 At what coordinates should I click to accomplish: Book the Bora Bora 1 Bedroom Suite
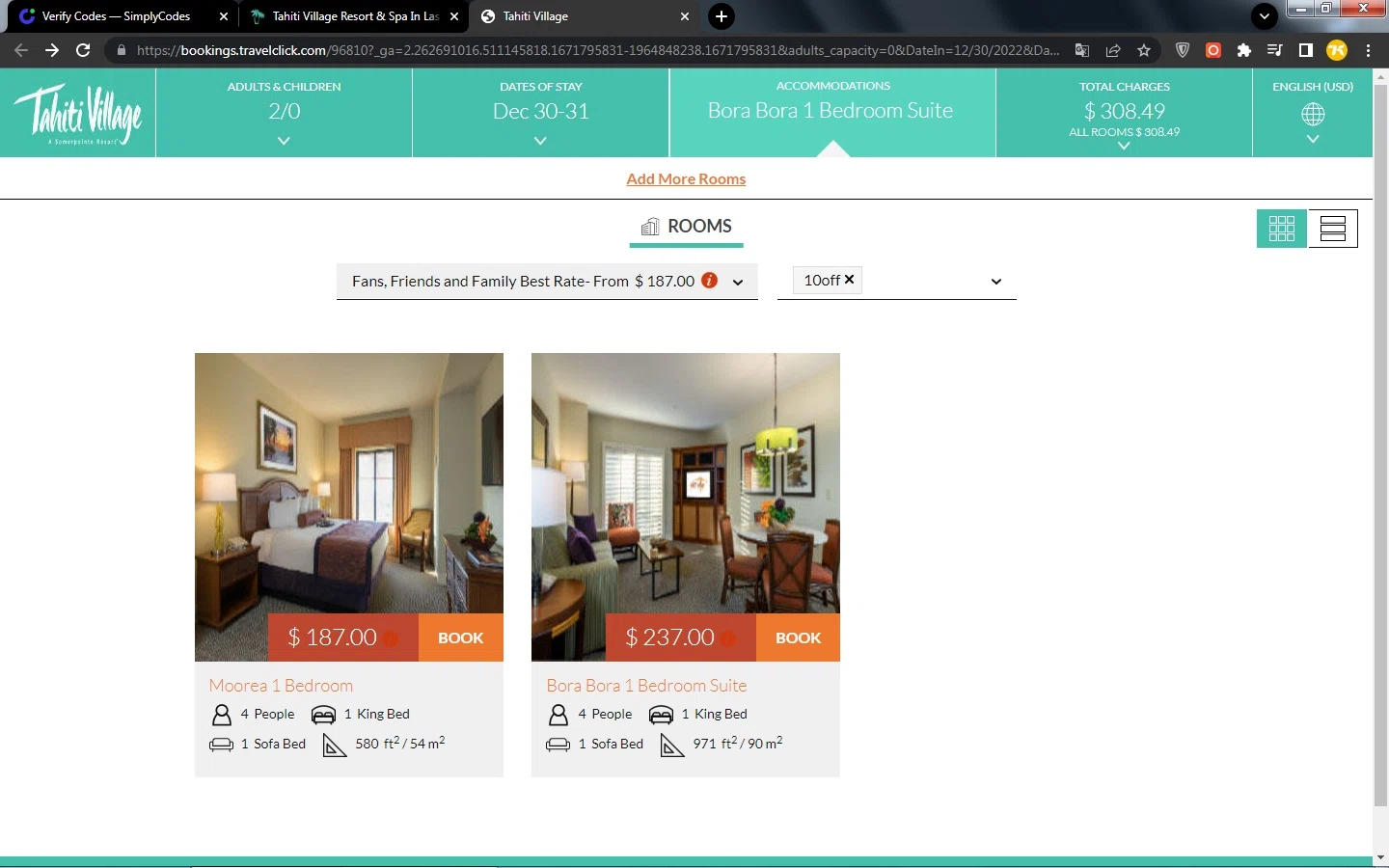798,637
